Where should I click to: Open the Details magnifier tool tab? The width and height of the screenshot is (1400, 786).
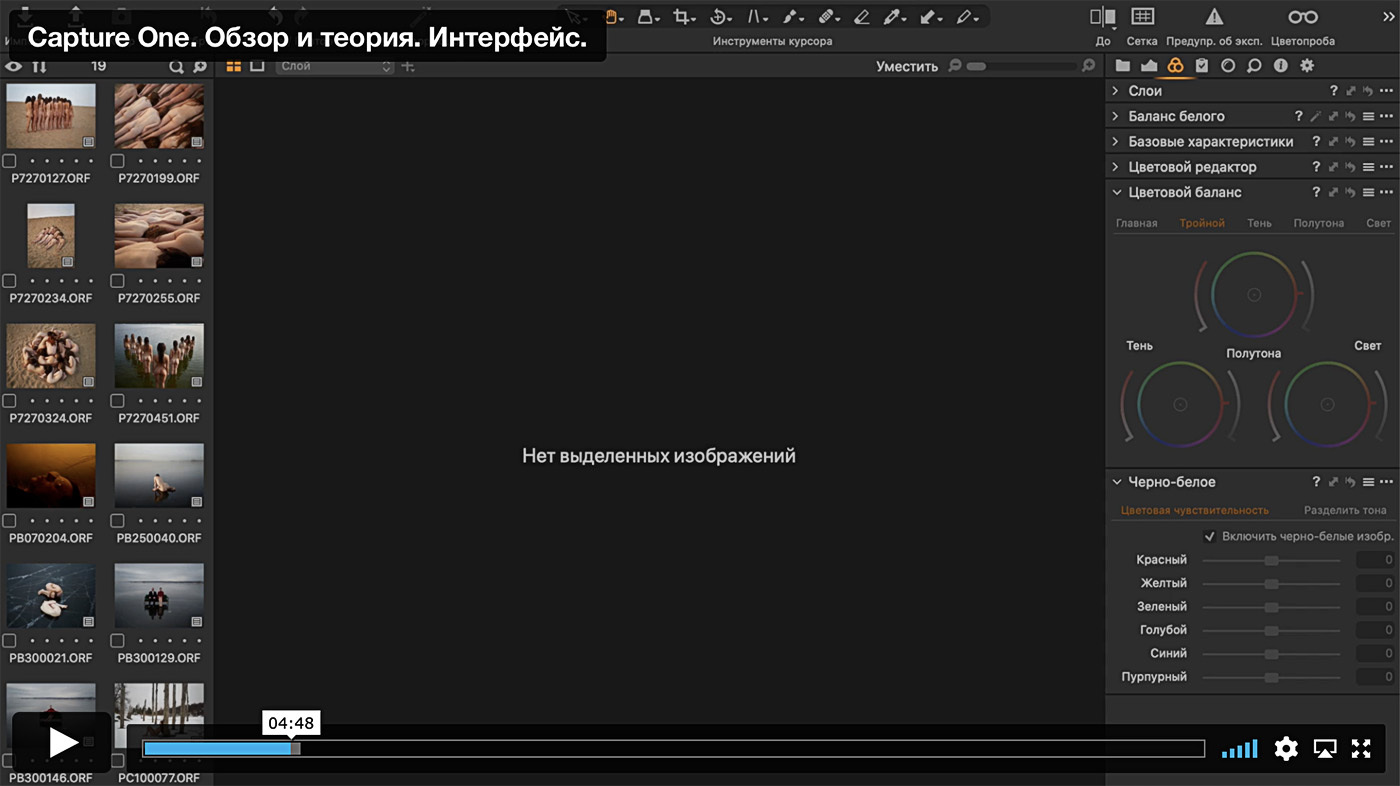point(1254,66)
